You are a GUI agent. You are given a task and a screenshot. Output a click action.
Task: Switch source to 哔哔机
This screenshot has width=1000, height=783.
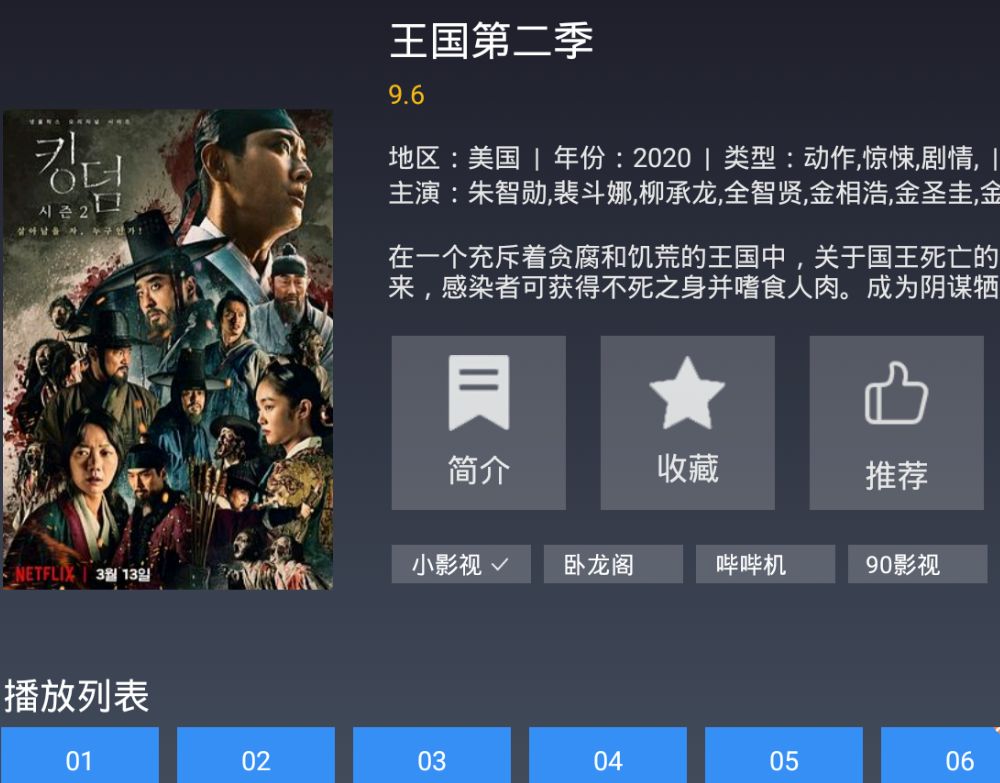pos(765,564)
